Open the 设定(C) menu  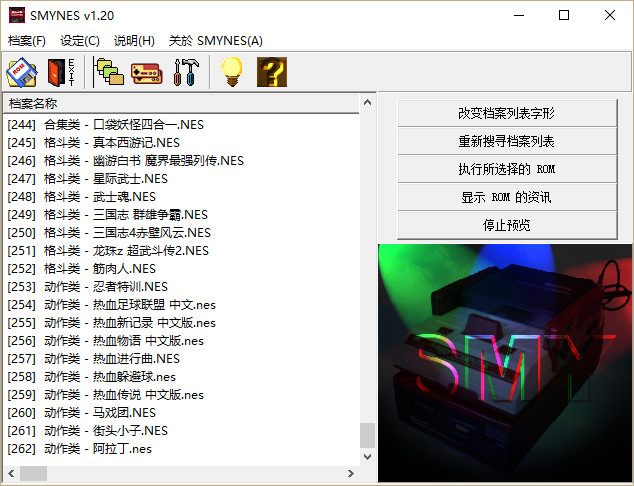[x=80, y=40]
